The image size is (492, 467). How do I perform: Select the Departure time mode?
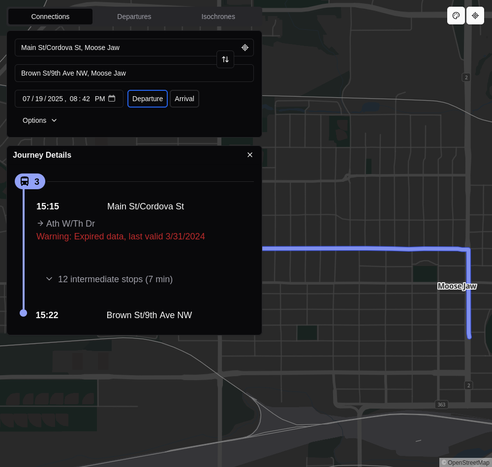coord(147,99)
